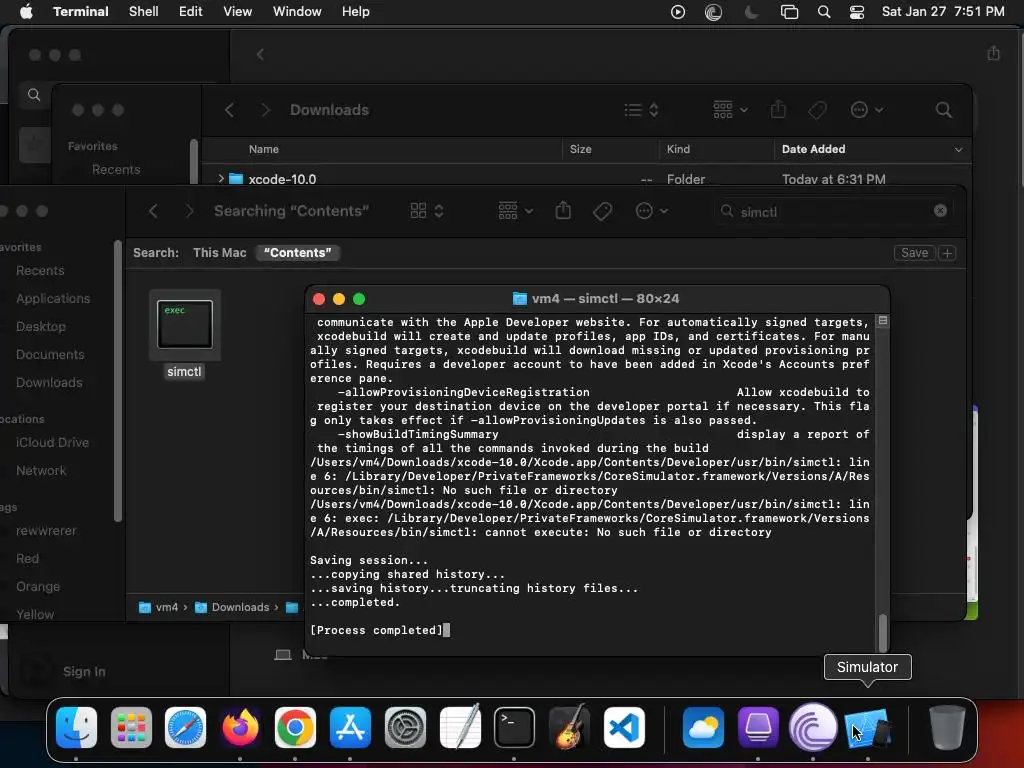This screenshot has width=1024, height=768.
Task: Set search scope to This Mac
Action: pos(219,253)
